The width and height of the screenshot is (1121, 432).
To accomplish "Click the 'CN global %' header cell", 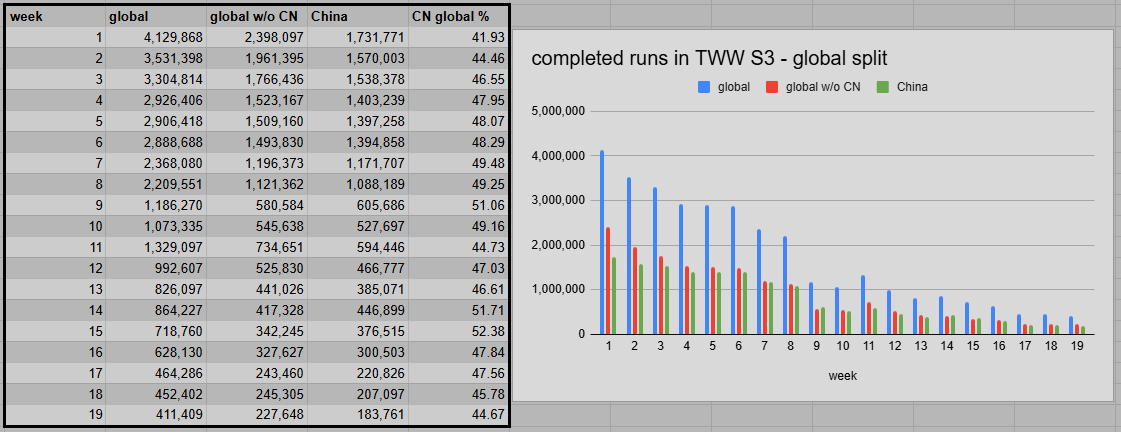I will 458,16.
